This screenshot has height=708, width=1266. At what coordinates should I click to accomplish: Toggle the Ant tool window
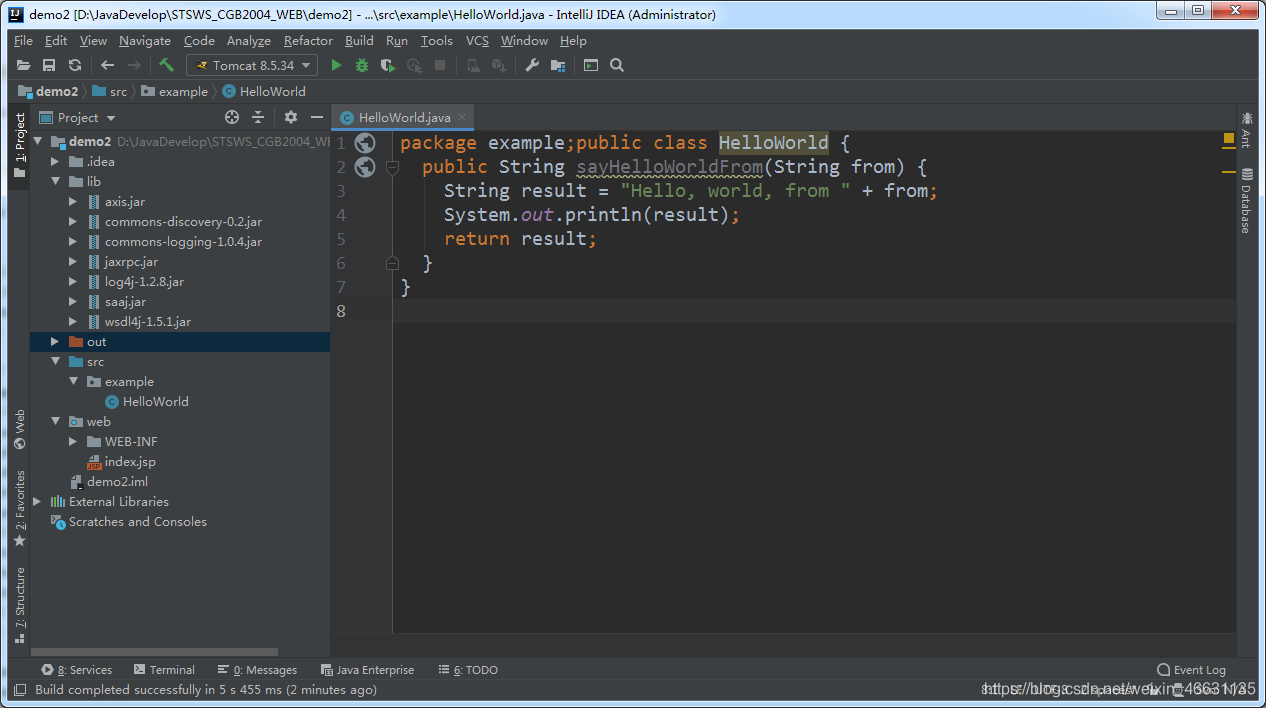[1246, 131]
